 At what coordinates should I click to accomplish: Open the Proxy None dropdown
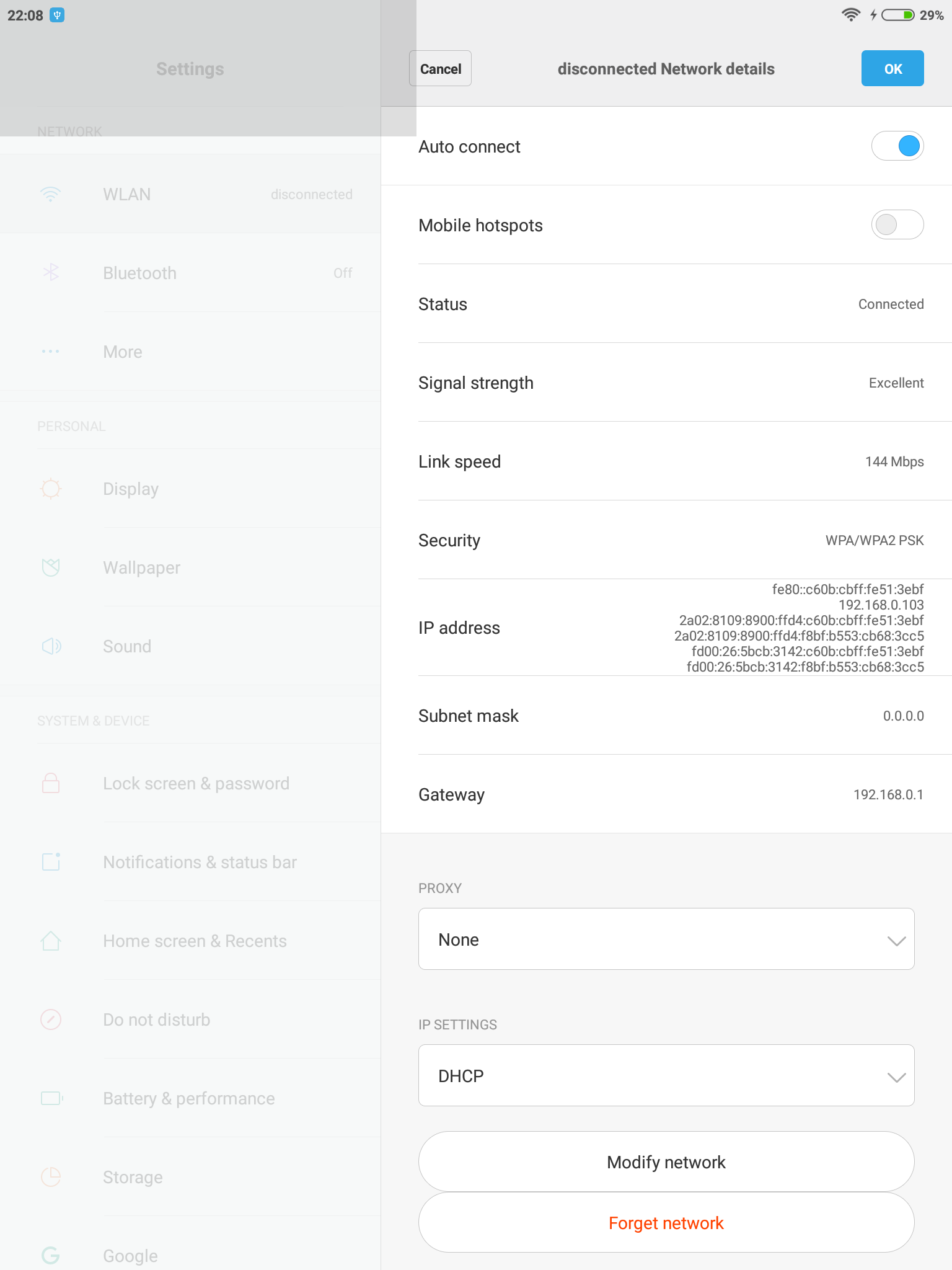pos(666,939)
